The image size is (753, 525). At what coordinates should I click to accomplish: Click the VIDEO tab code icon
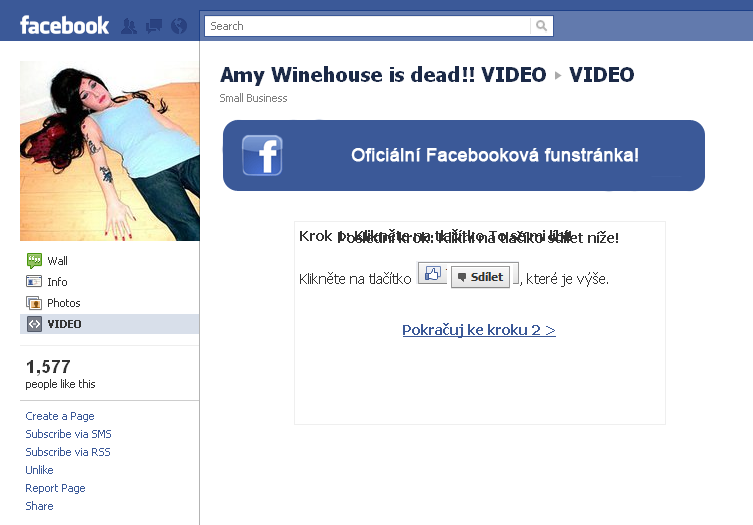[x=34, y=324]
